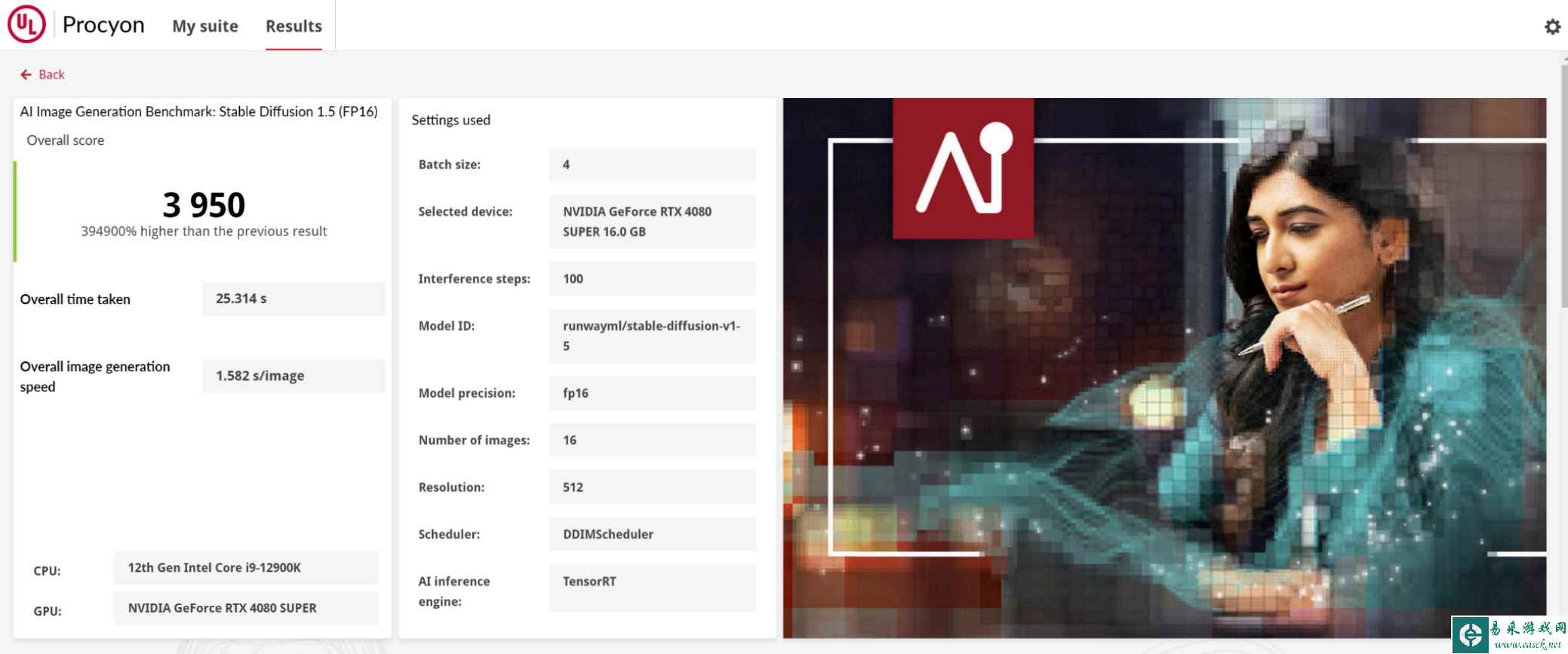
Task: Click the Number of images value 16
Action: point(653,440)
